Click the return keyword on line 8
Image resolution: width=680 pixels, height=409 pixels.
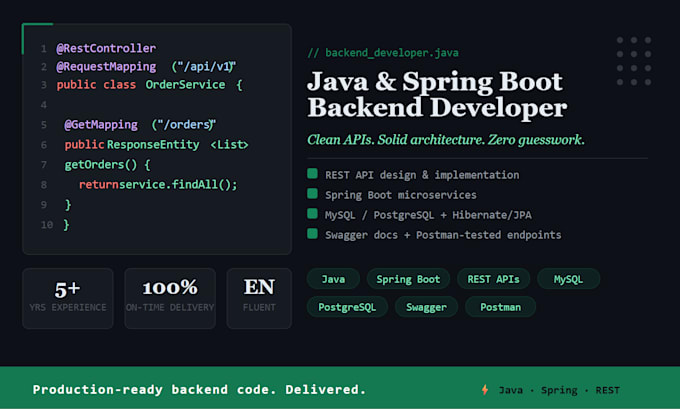click(98, 185)
